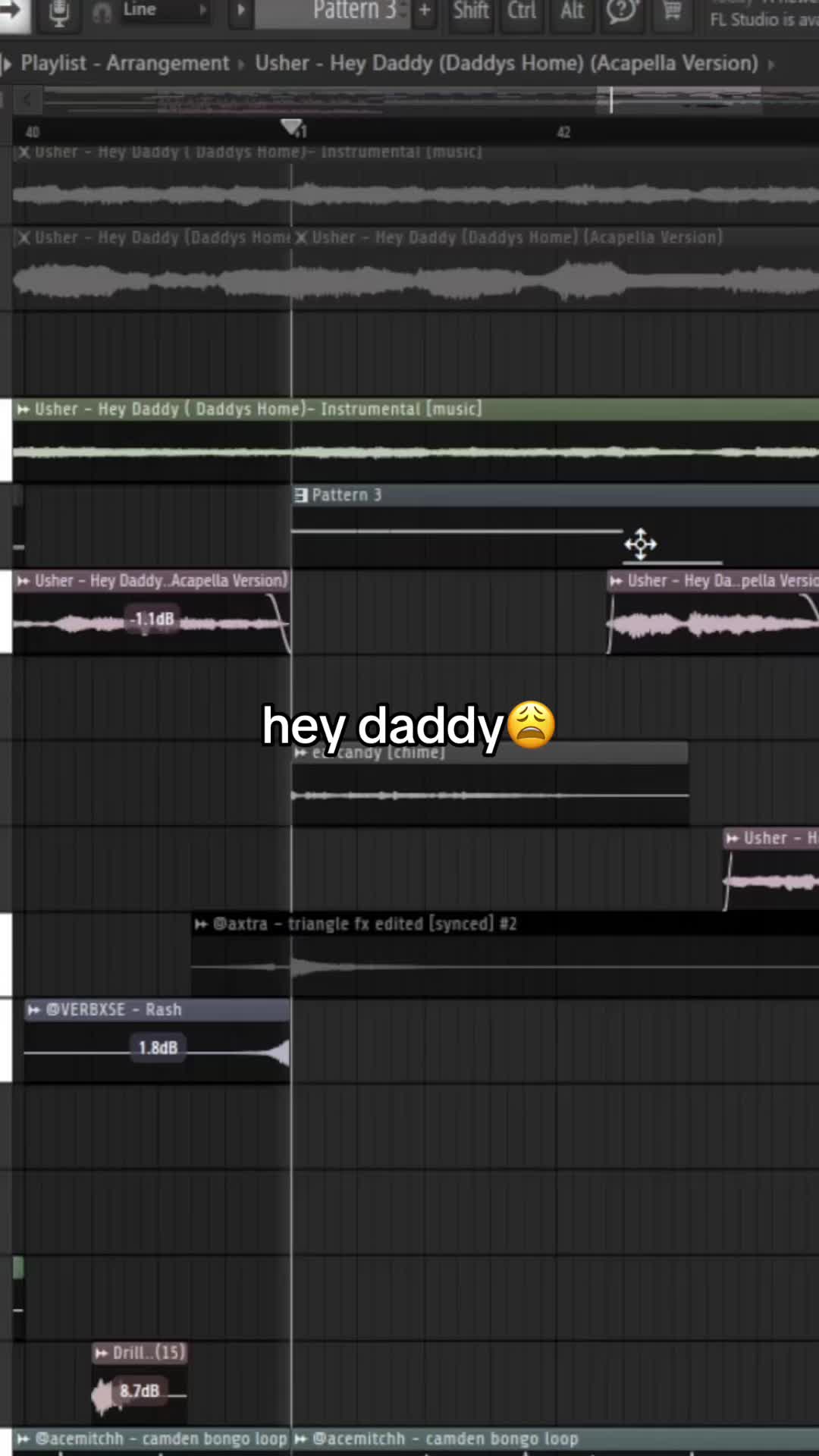Viewport: 819px width, 1456px height.
Task: Click the green Instrumental [music] clip title
Action: pos(258,409)
